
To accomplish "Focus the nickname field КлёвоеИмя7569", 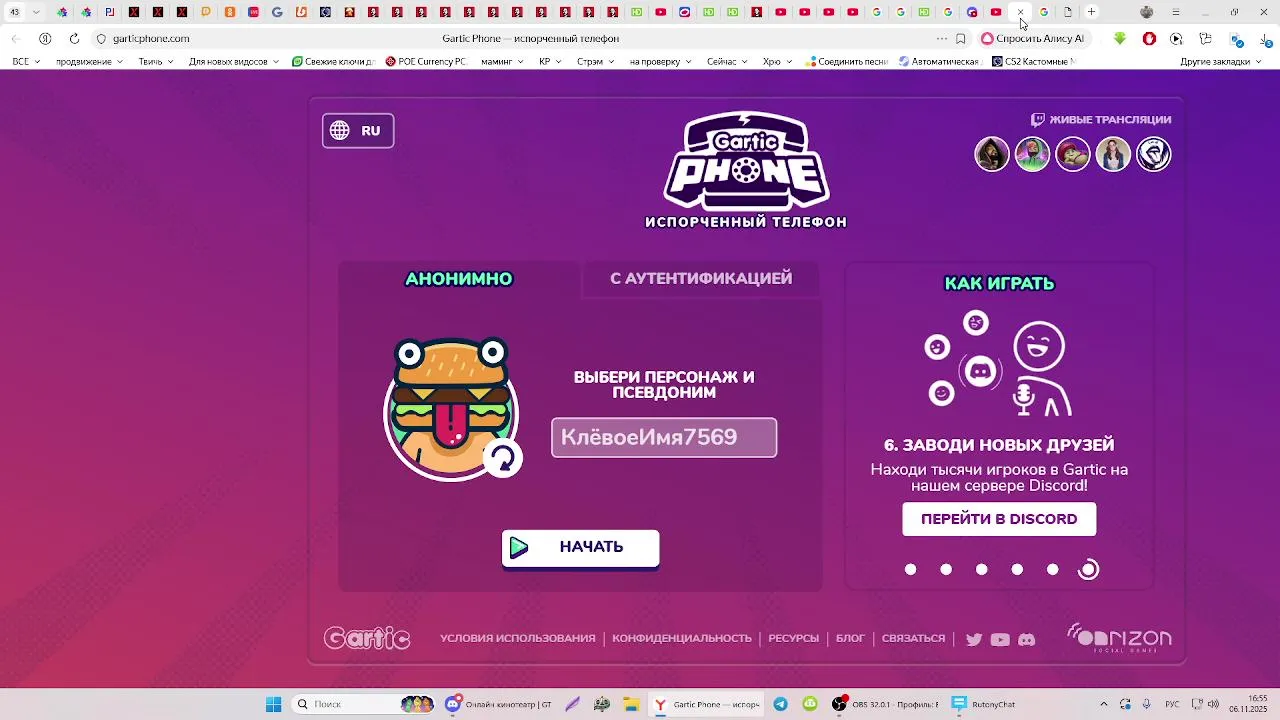I will pyautogui.click(x=664, y=437).
